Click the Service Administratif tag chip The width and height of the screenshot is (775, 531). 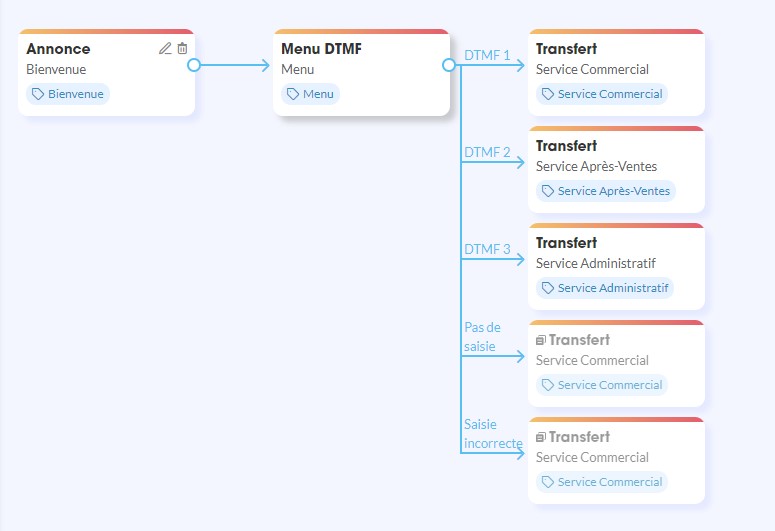tap(604, 288)
